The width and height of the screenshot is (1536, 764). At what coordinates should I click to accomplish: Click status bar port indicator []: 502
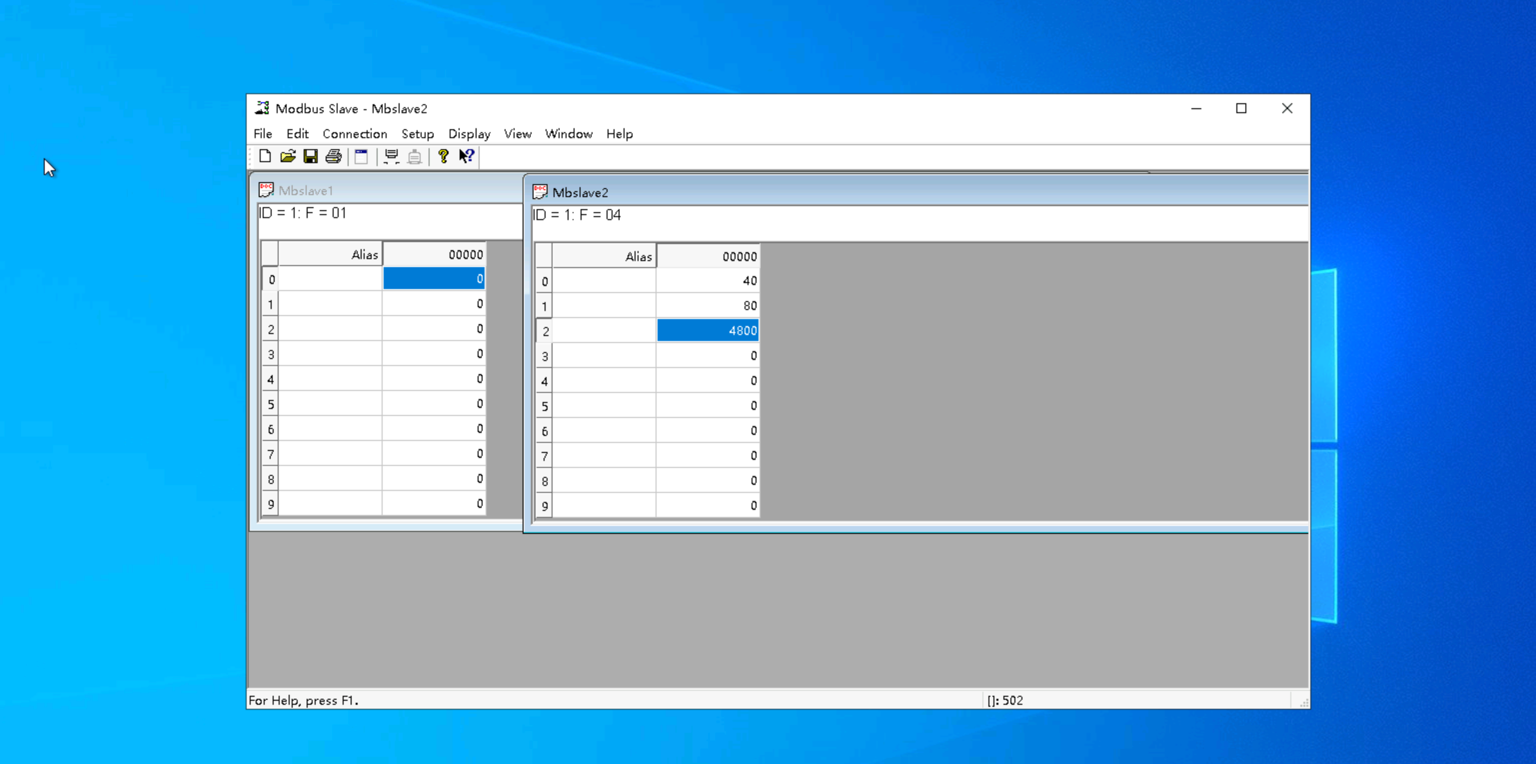1005,700
